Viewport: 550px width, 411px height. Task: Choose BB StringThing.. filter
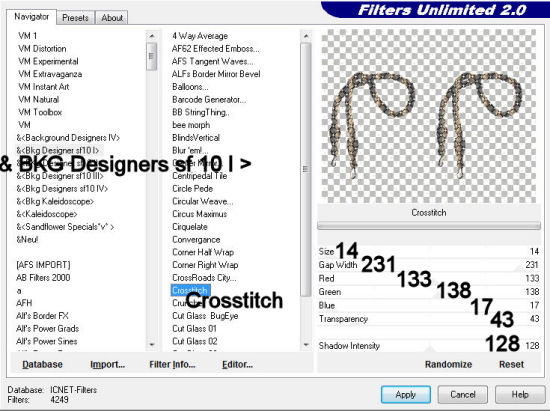tap(201, 112)
